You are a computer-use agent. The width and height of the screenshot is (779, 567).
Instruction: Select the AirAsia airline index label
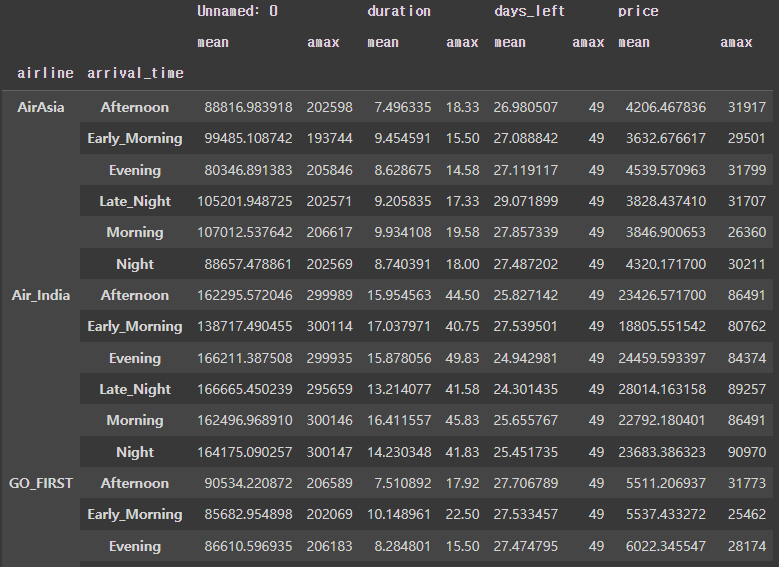click(x=41, y=107)
